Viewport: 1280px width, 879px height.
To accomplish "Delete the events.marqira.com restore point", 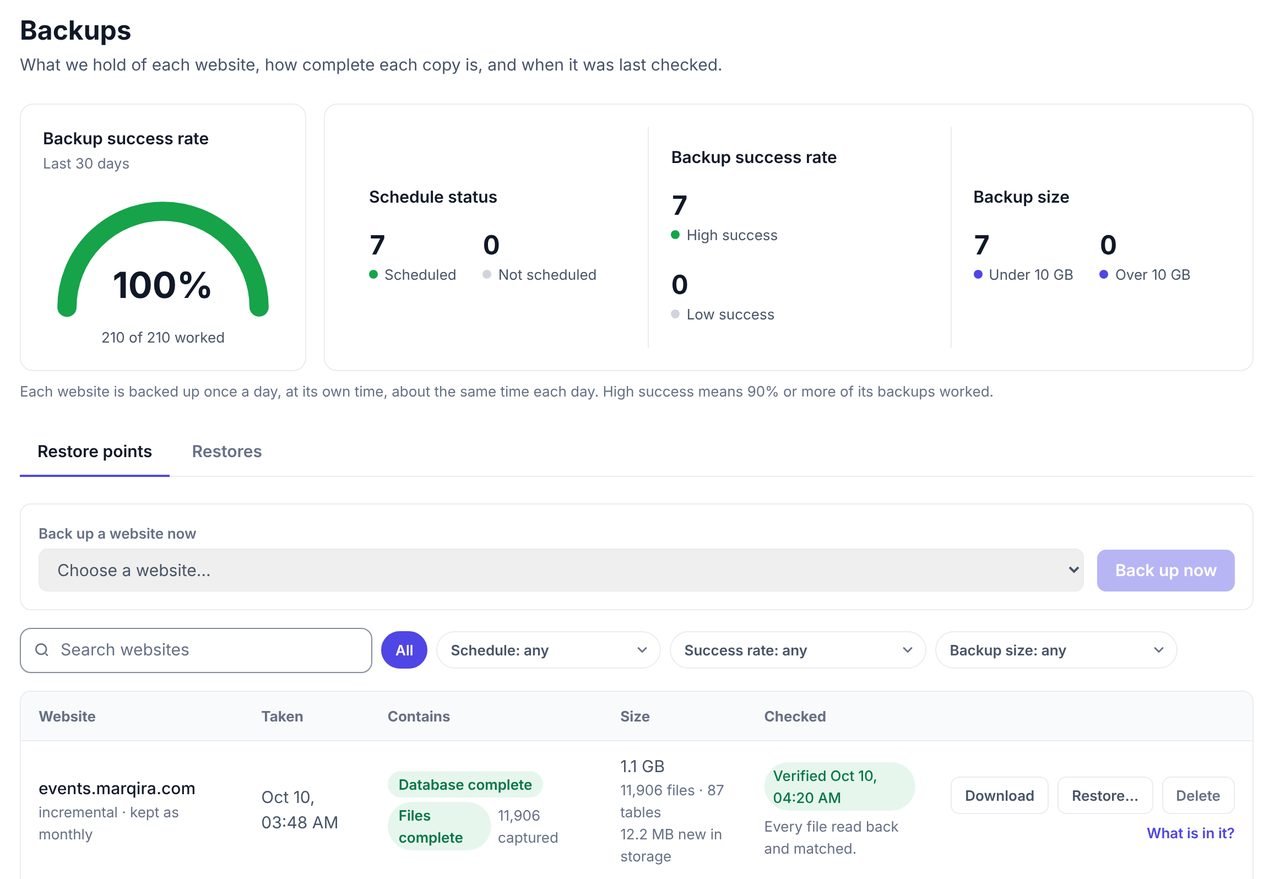I will pos(1198,796).
